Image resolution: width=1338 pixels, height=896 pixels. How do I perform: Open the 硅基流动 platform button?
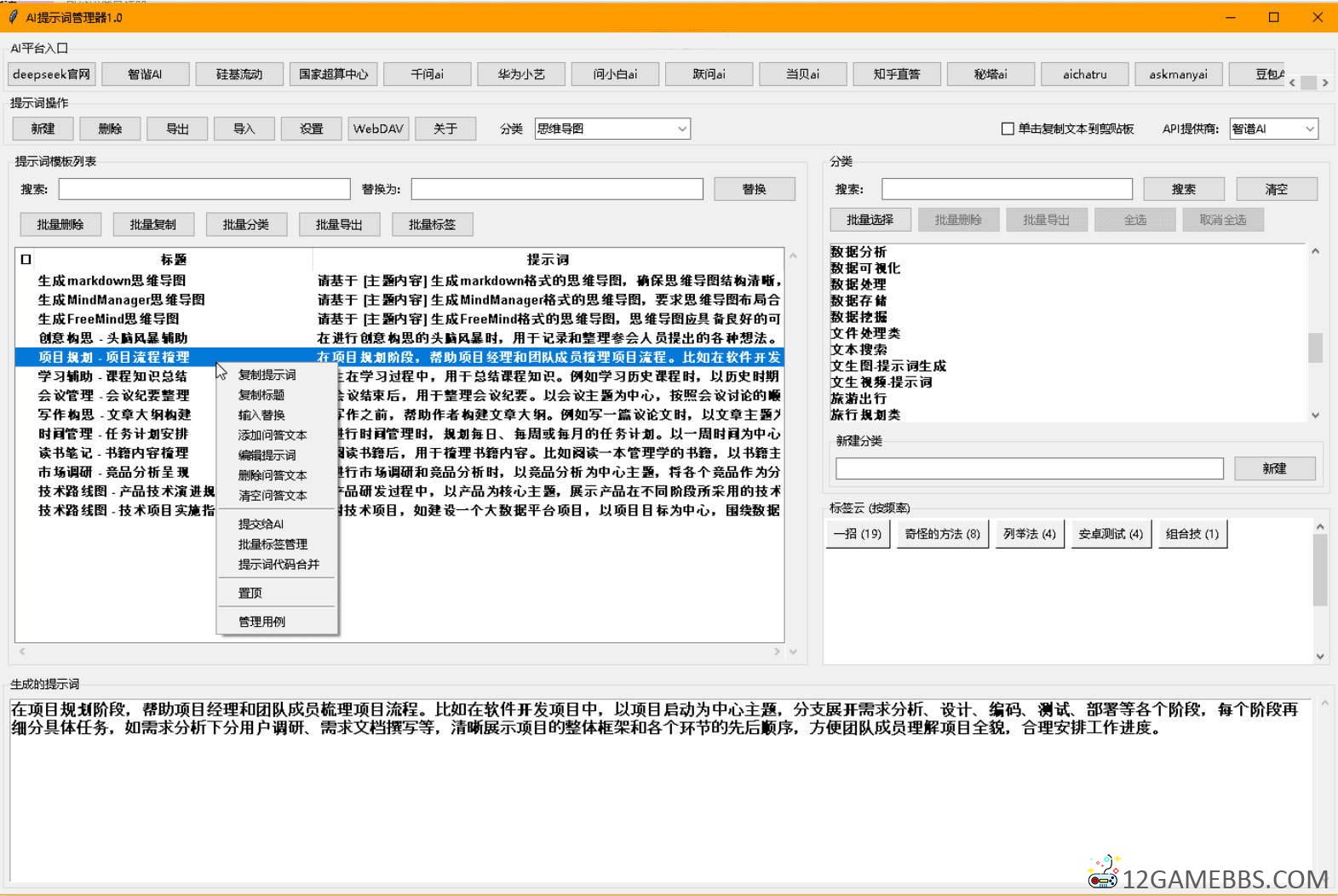pos(239,74)
